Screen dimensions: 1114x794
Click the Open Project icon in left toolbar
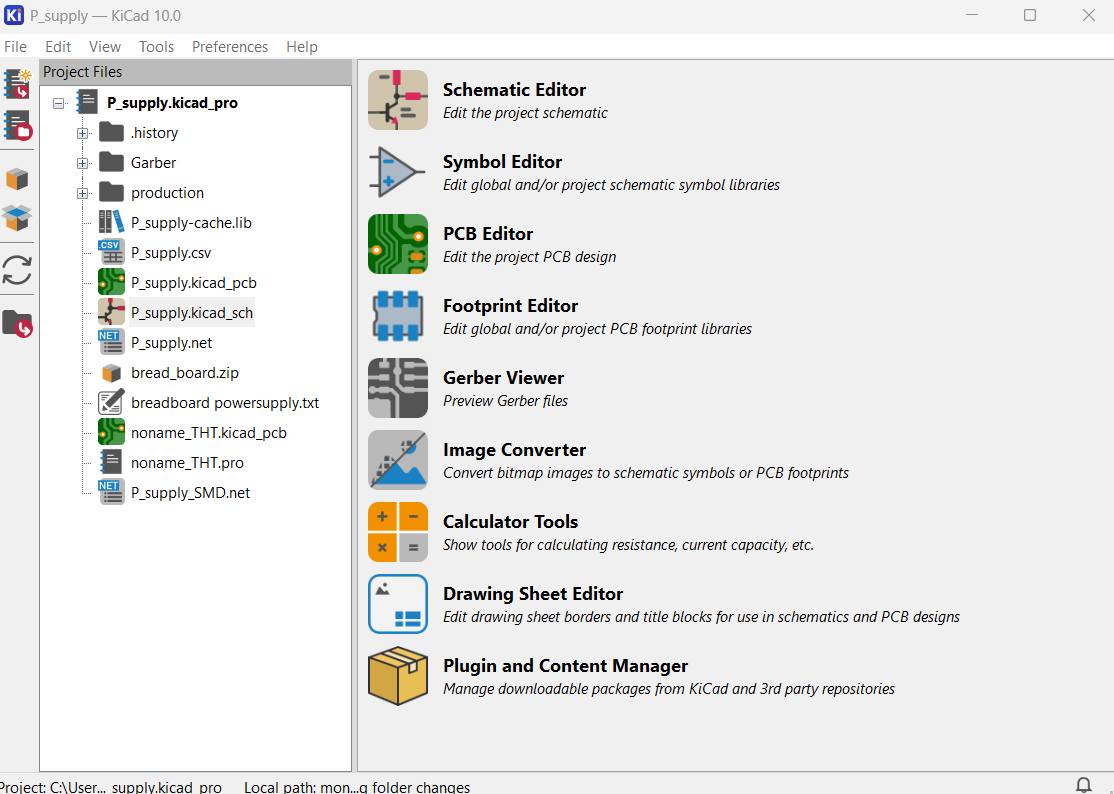pos(17,125)
